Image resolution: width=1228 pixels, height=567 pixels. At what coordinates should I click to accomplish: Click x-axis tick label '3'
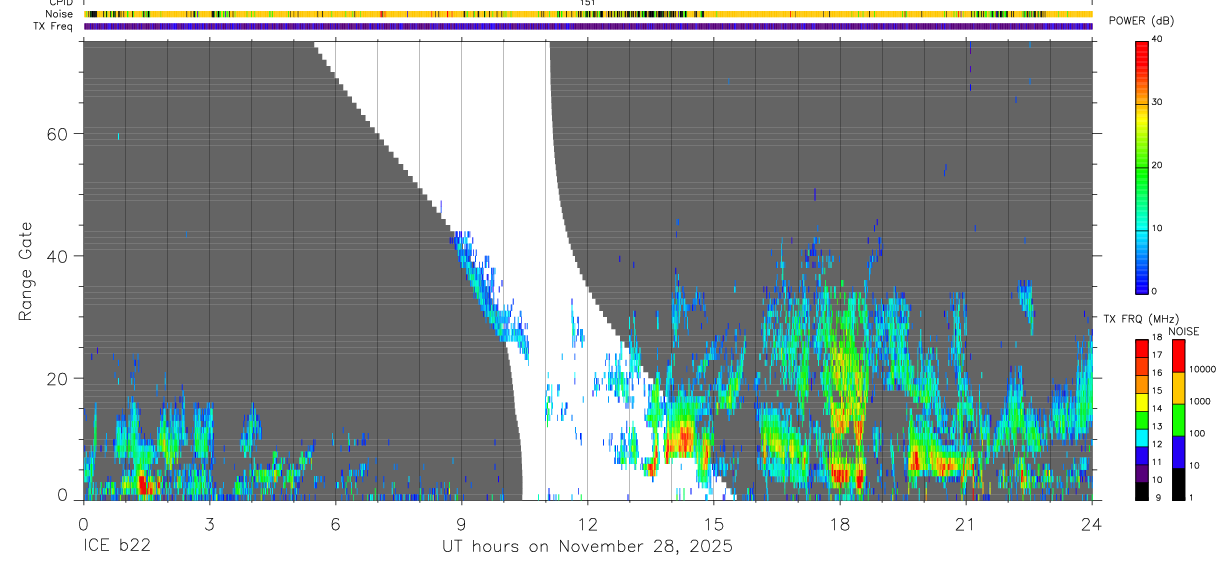(209, 524)
